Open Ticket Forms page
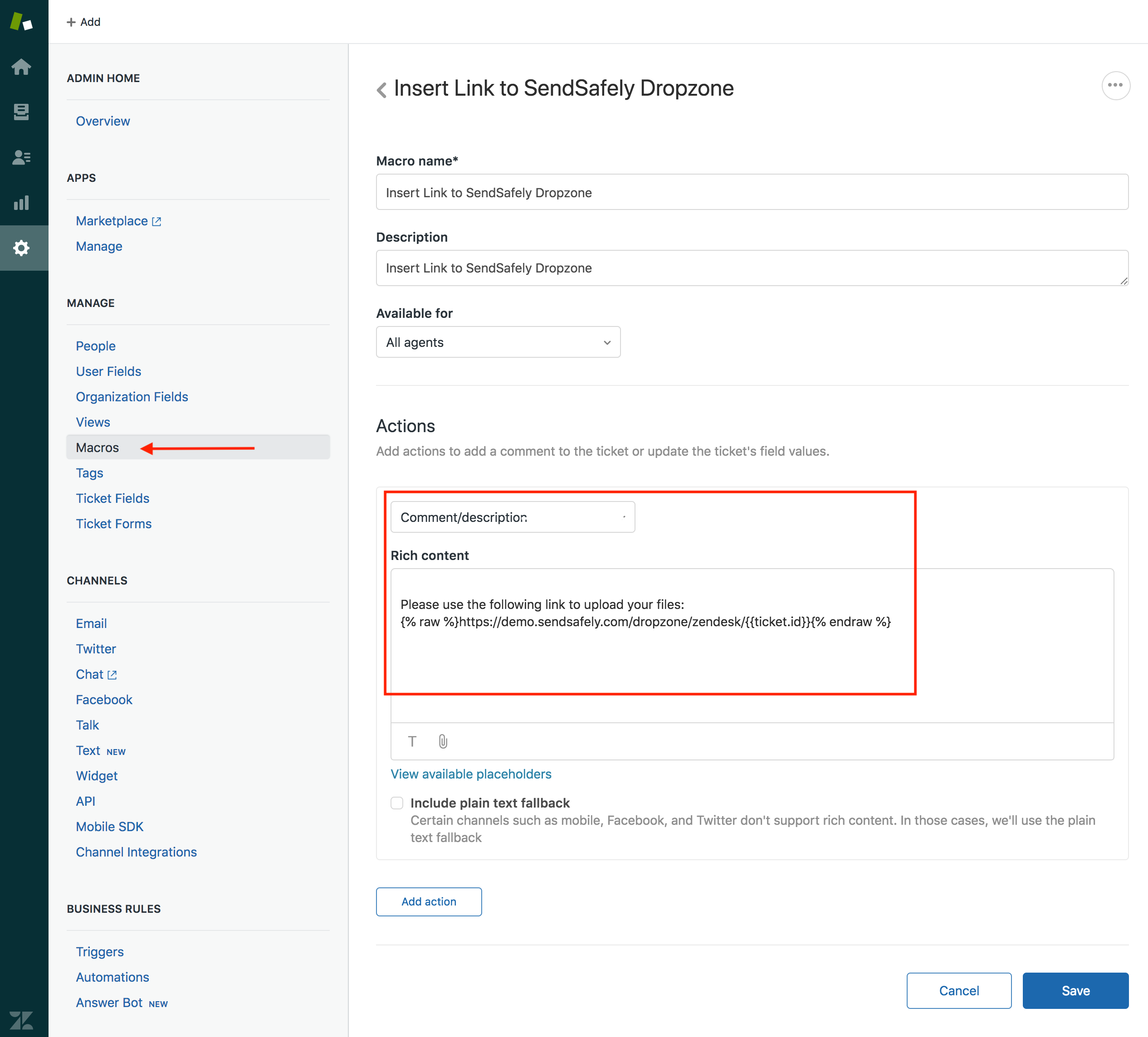This screenshot has width=1148, height=1037. coord(114,524)
